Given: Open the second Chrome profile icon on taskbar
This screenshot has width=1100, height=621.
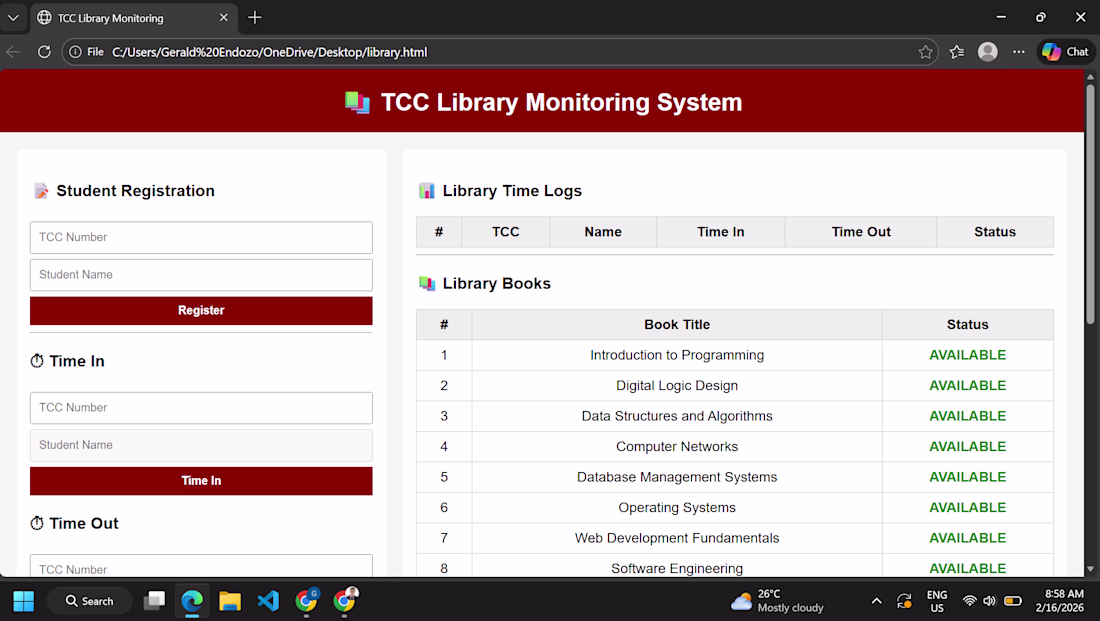Looking at the screenshot, I should [344, 601].
